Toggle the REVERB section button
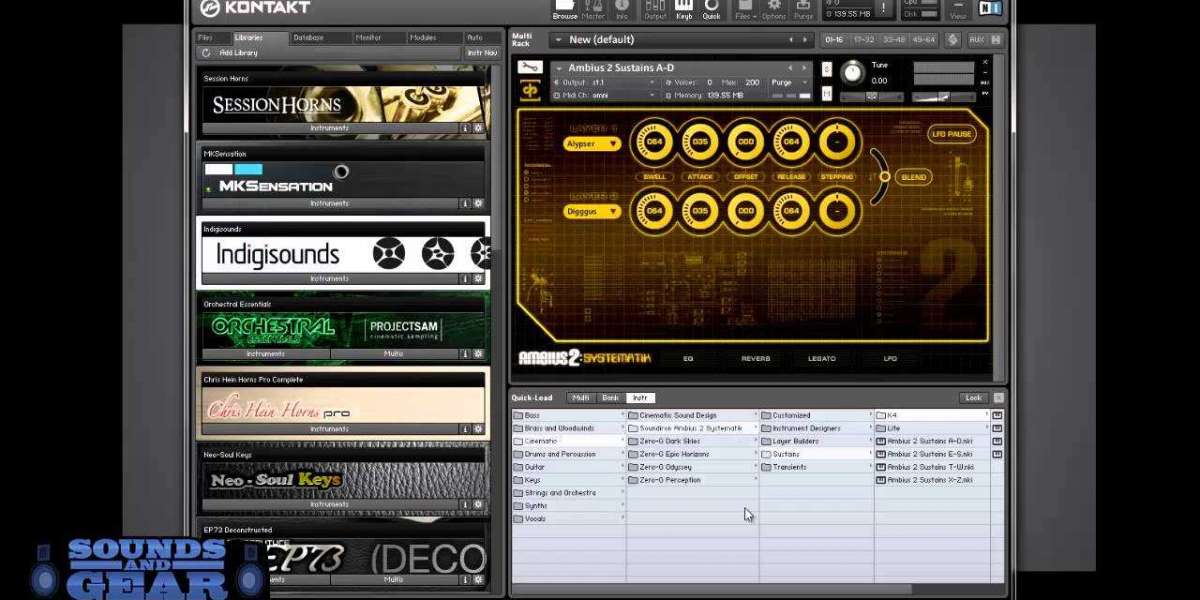The width and height of the screenshot is (1200, 600). pos(755,358)
